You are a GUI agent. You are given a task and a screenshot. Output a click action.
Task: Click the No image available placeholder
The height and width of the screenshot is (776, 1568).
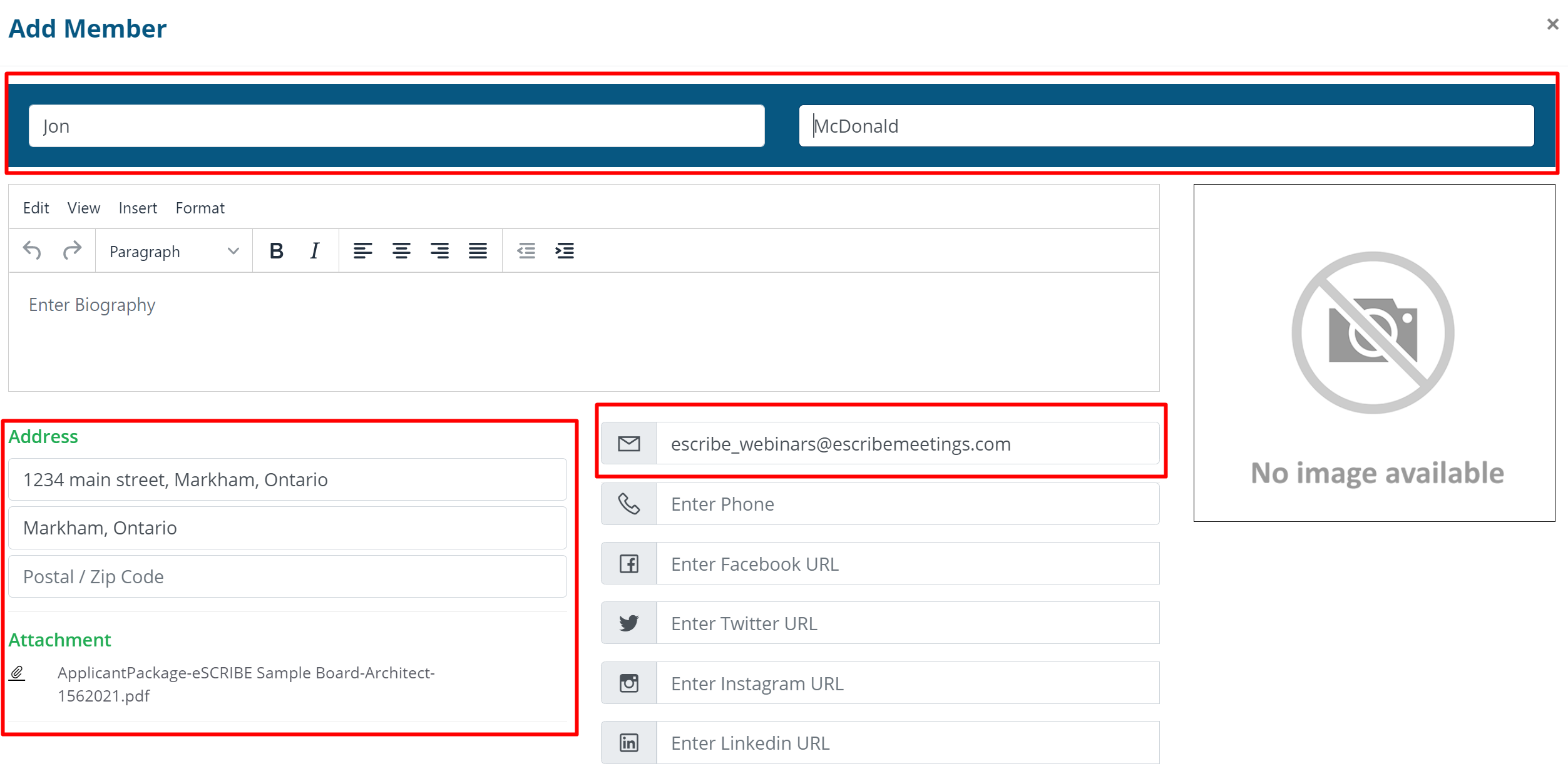tap(1373, 352)
